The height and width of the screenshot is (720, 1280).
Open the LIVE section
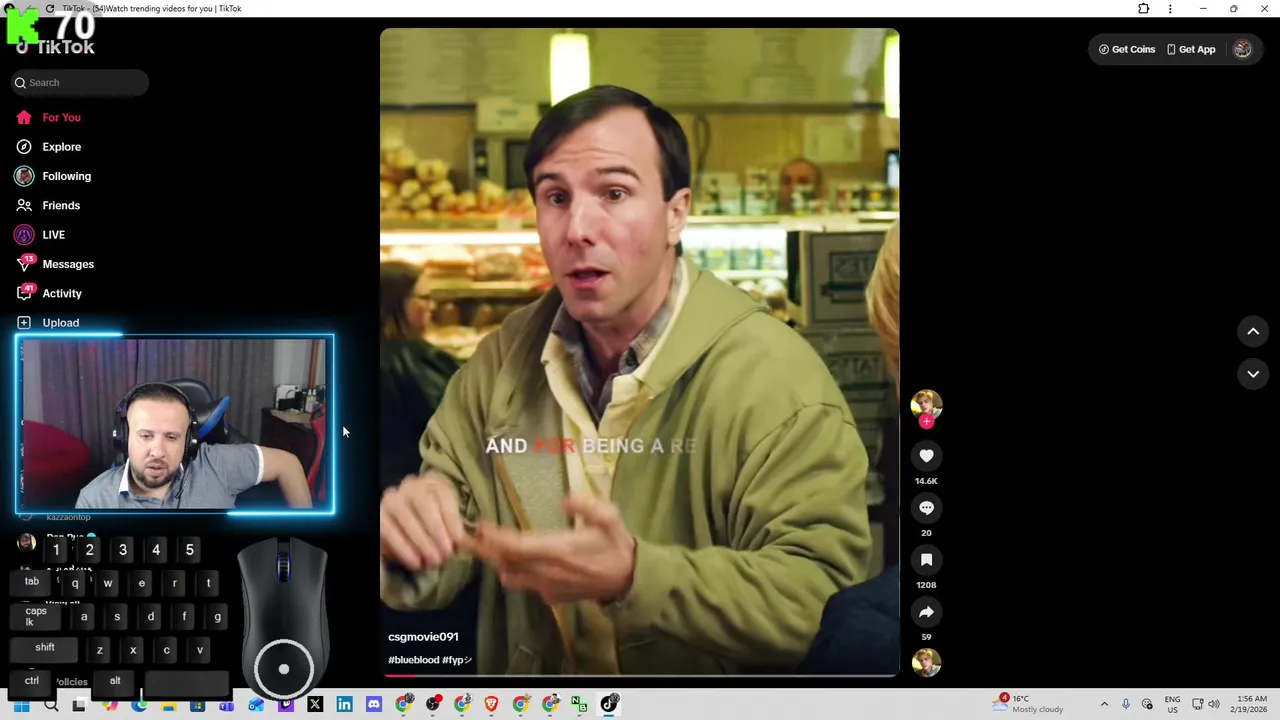click(x=40, y=235)
